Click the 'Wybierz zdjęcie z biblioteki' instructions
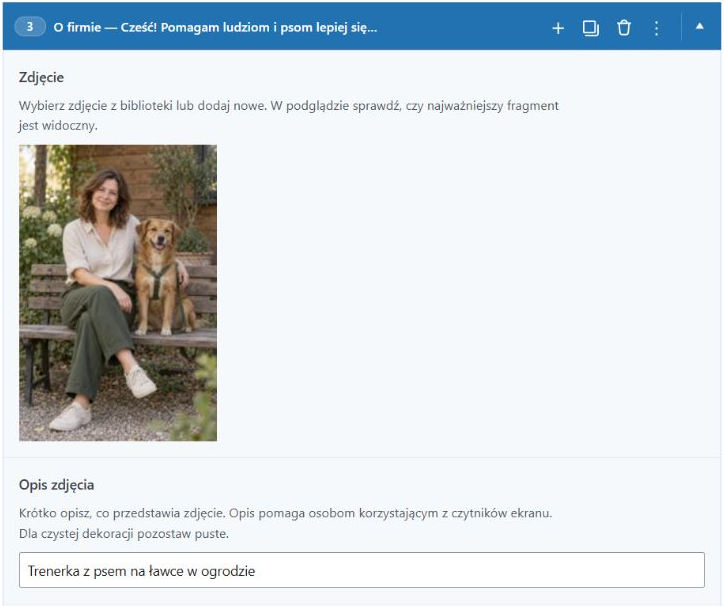The image size is (724, 606). [x=289, y=115]
